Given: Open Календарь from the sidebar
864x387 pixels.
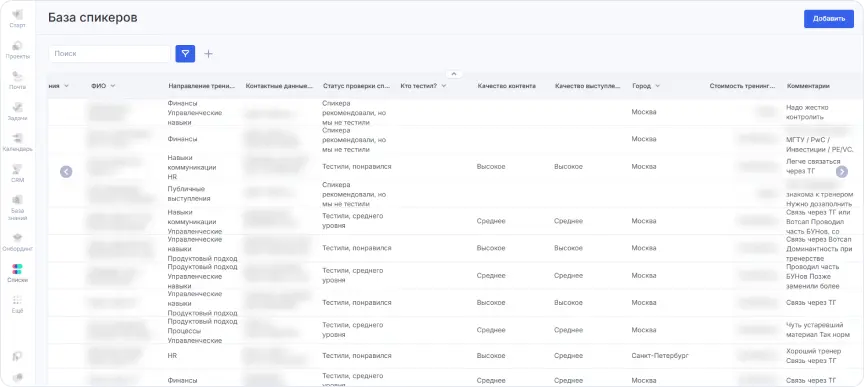Looking at the screenshot, I should pos(17,142).
